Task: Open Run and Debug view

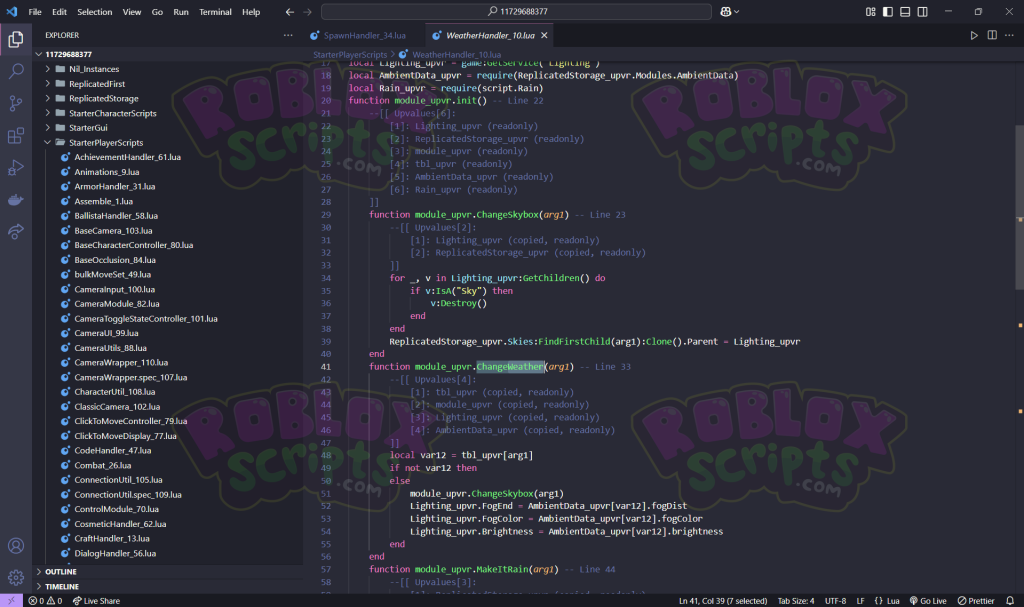Action: (16, 168)
